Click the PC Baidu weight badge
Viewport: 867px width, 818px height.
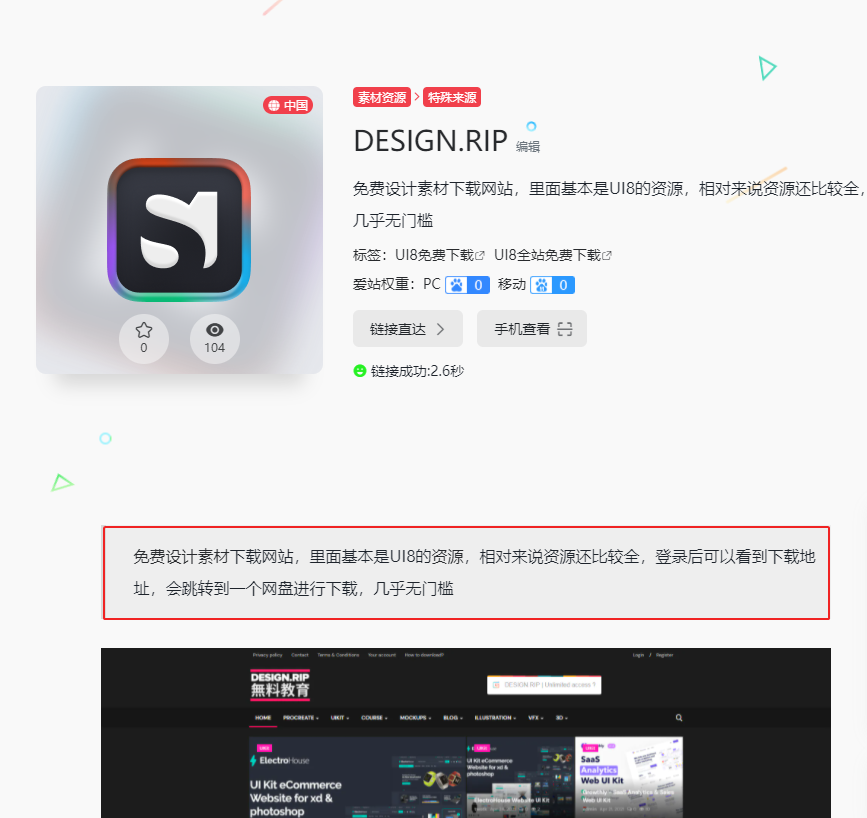coord(467,285)
